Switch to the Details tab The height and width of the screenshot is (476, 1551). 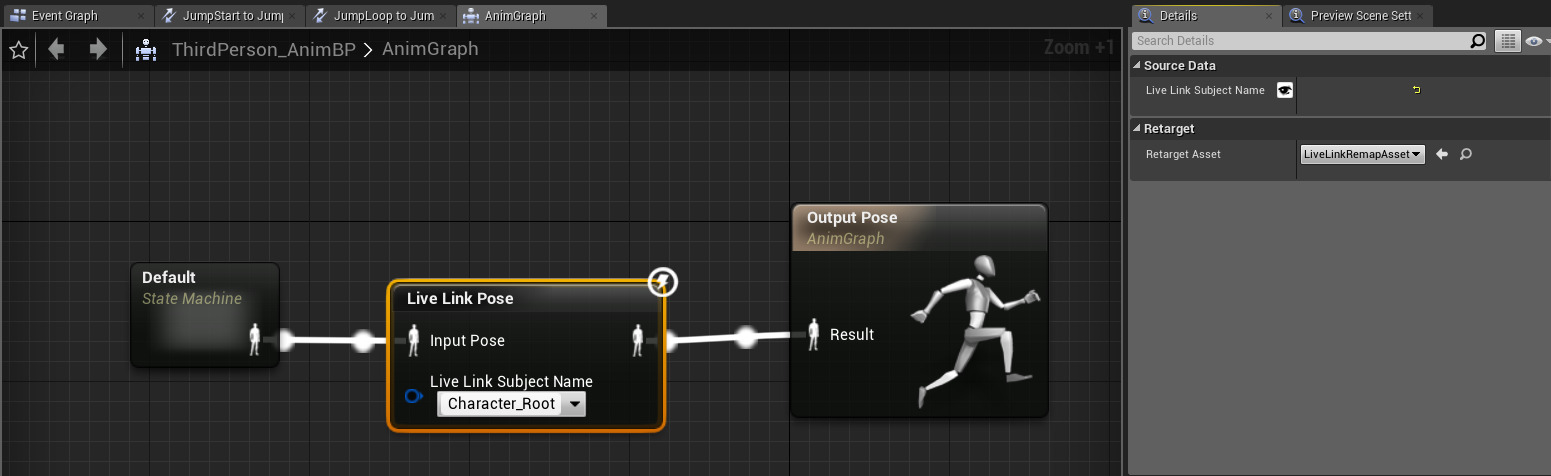[1206, 16]
